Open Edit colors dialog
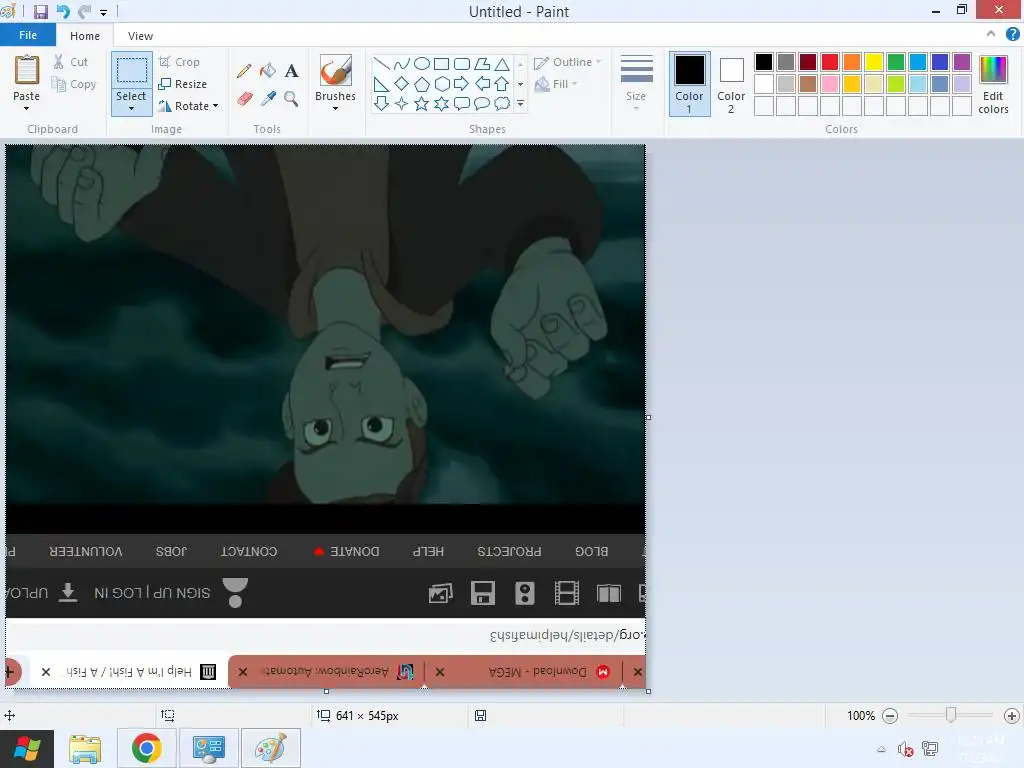 (993, 84)
